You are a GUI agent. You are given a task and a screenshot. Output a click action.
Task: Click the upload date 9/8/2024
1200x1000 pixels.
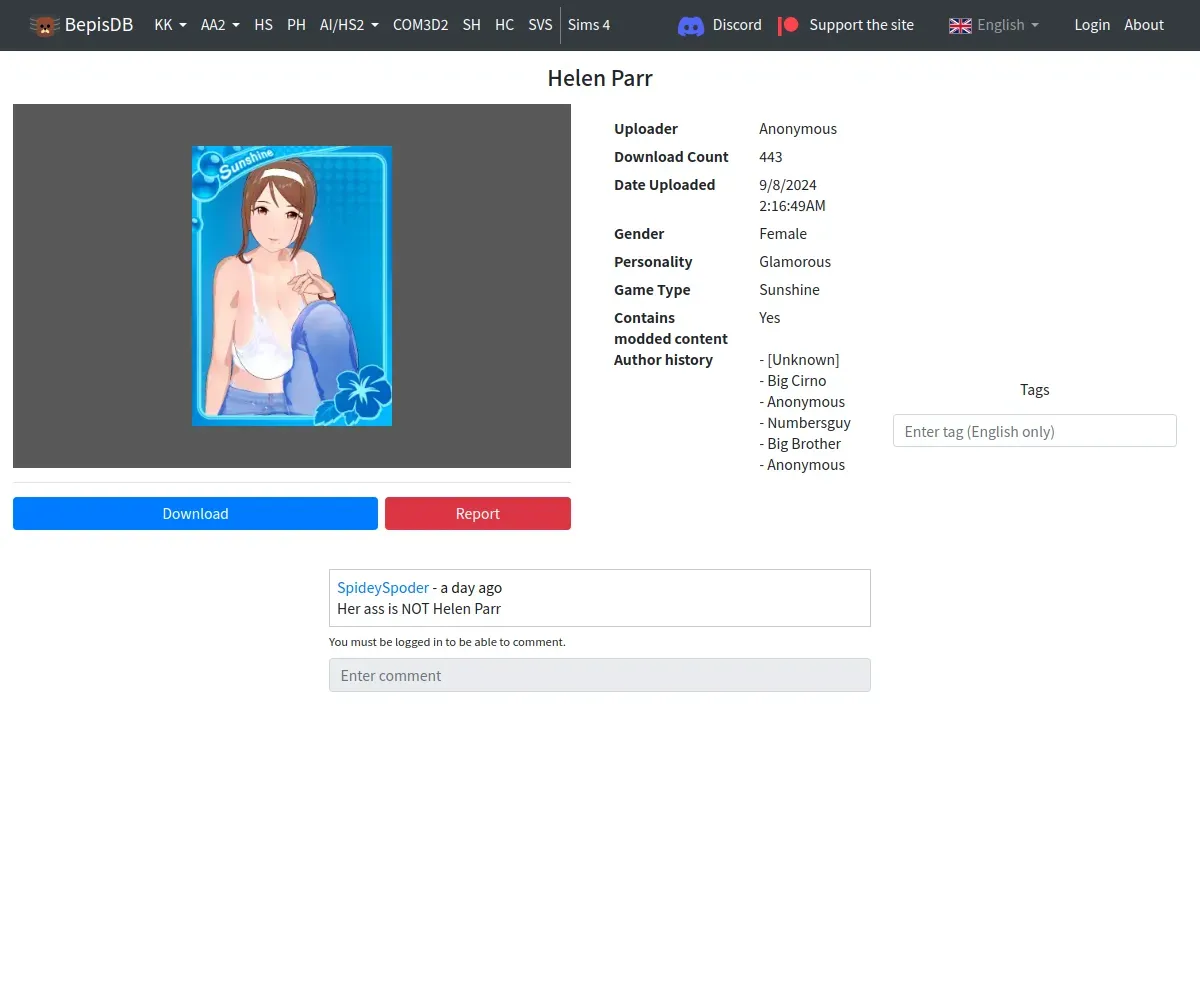pos(788,185)
